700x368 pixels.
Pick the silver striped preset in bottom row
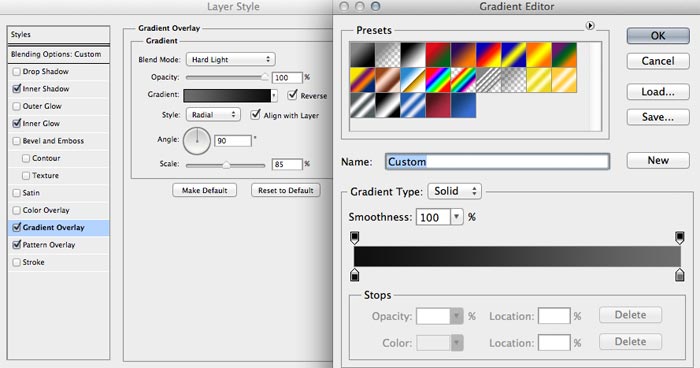coord(362,105)
